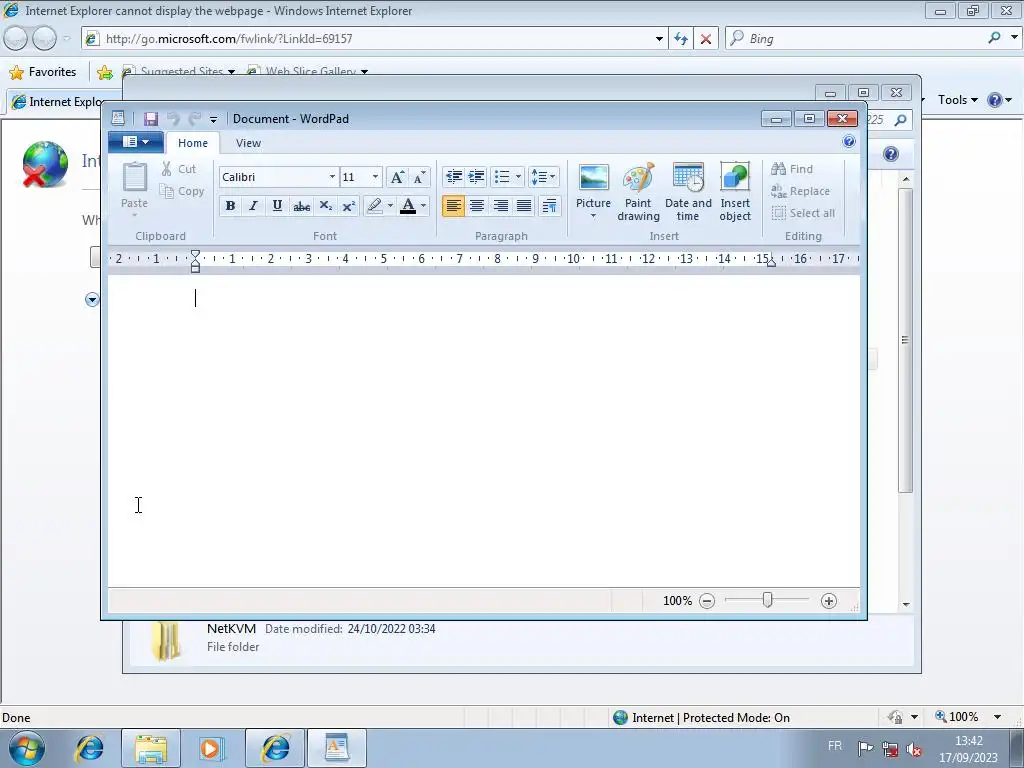Click the Redo arrow in WordPad title bar
The width and height of the screenshot is (1024, 768).
(x=195, y=119)
